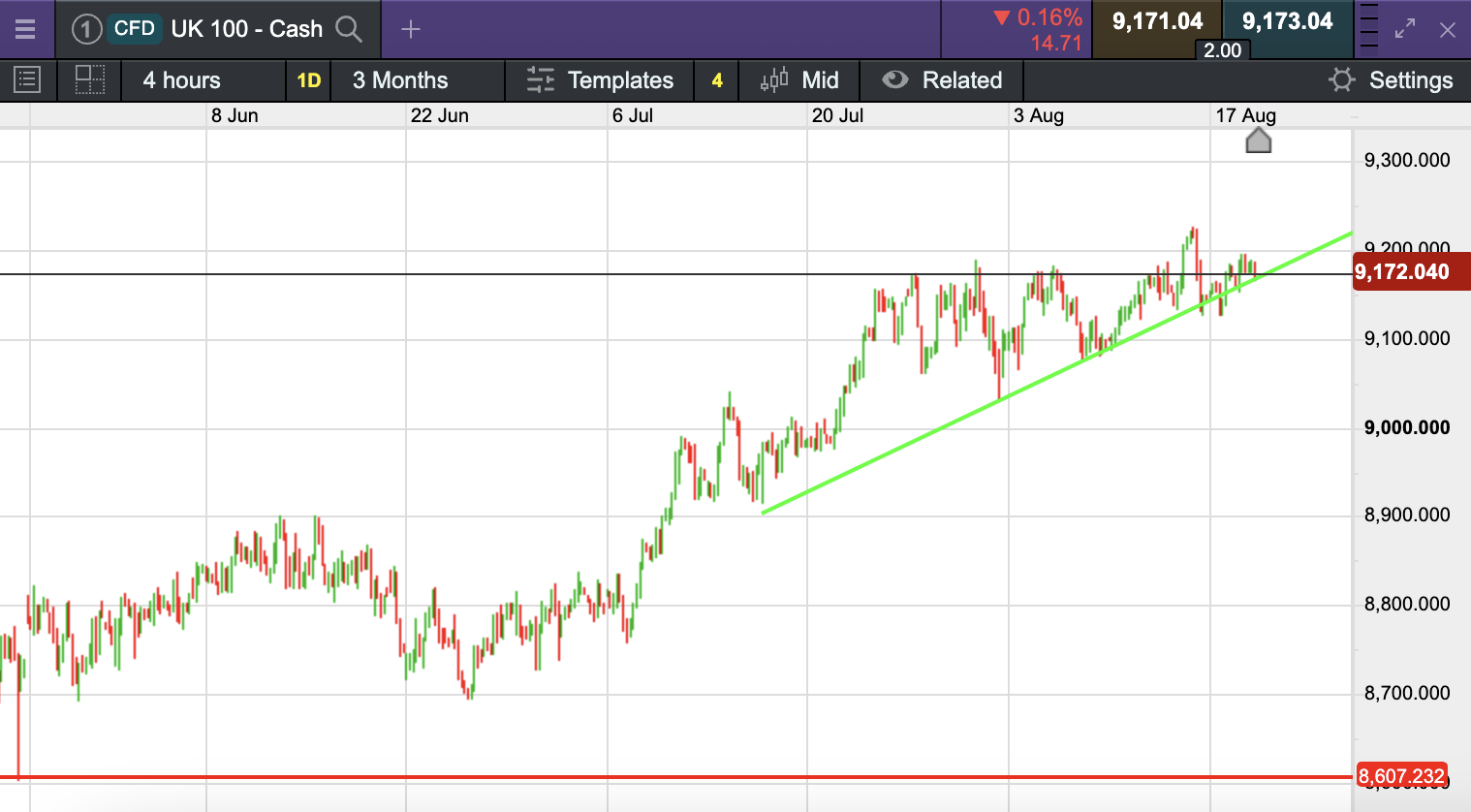Click the spread value 2.00
This screenshot has height=812, width=1471.
(1222, 50)
